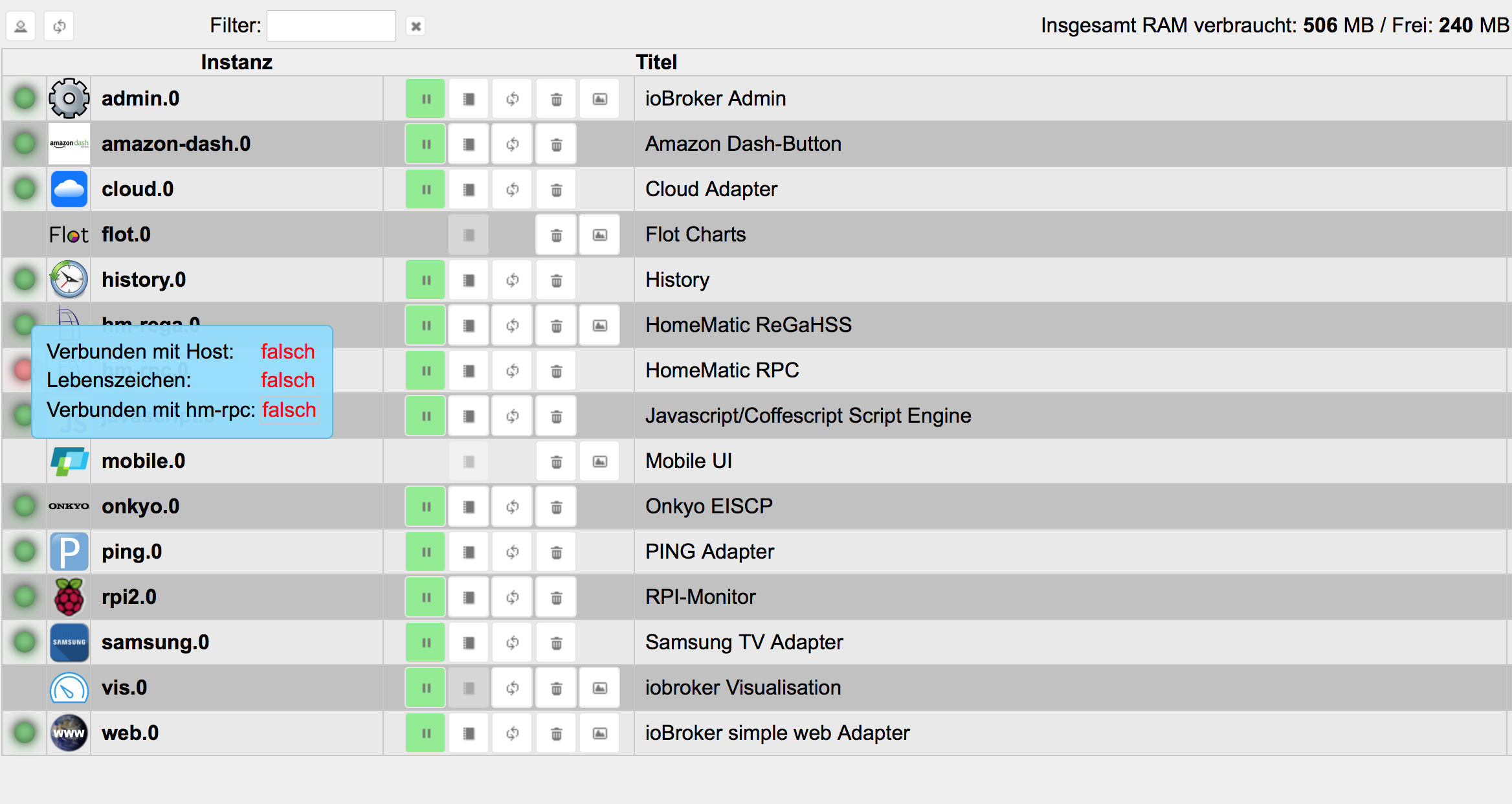Click the person icon button beside Filter

[x=21, y=27]
